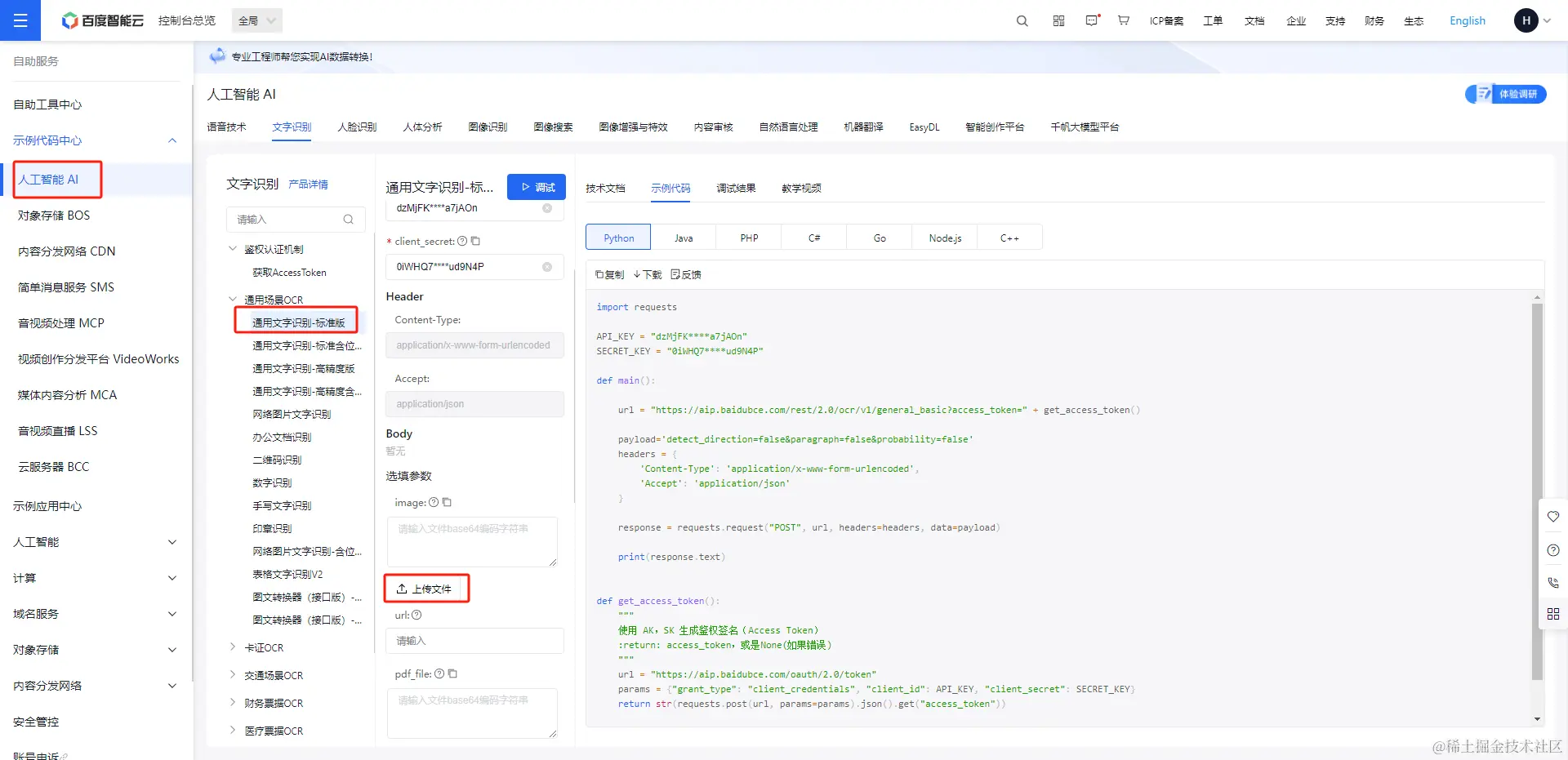
Task: Clear the API key field ending in a7jAOn
Action: pos(547,208)
